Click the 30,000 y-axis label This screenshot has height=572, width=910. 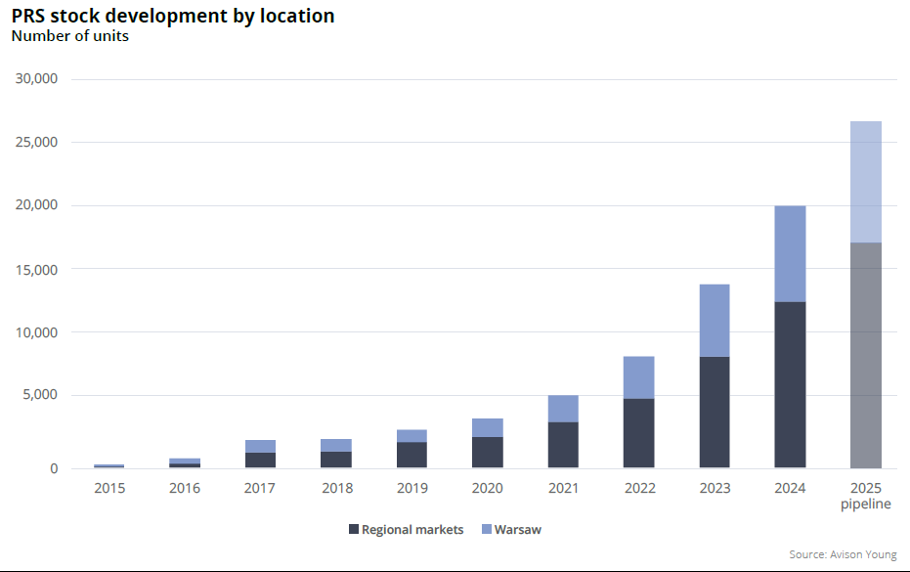tap(38, 79)
